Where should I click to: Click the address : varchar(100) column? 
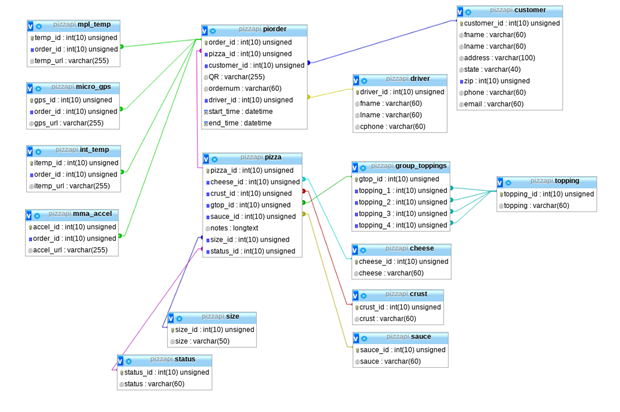pos(497,58)
